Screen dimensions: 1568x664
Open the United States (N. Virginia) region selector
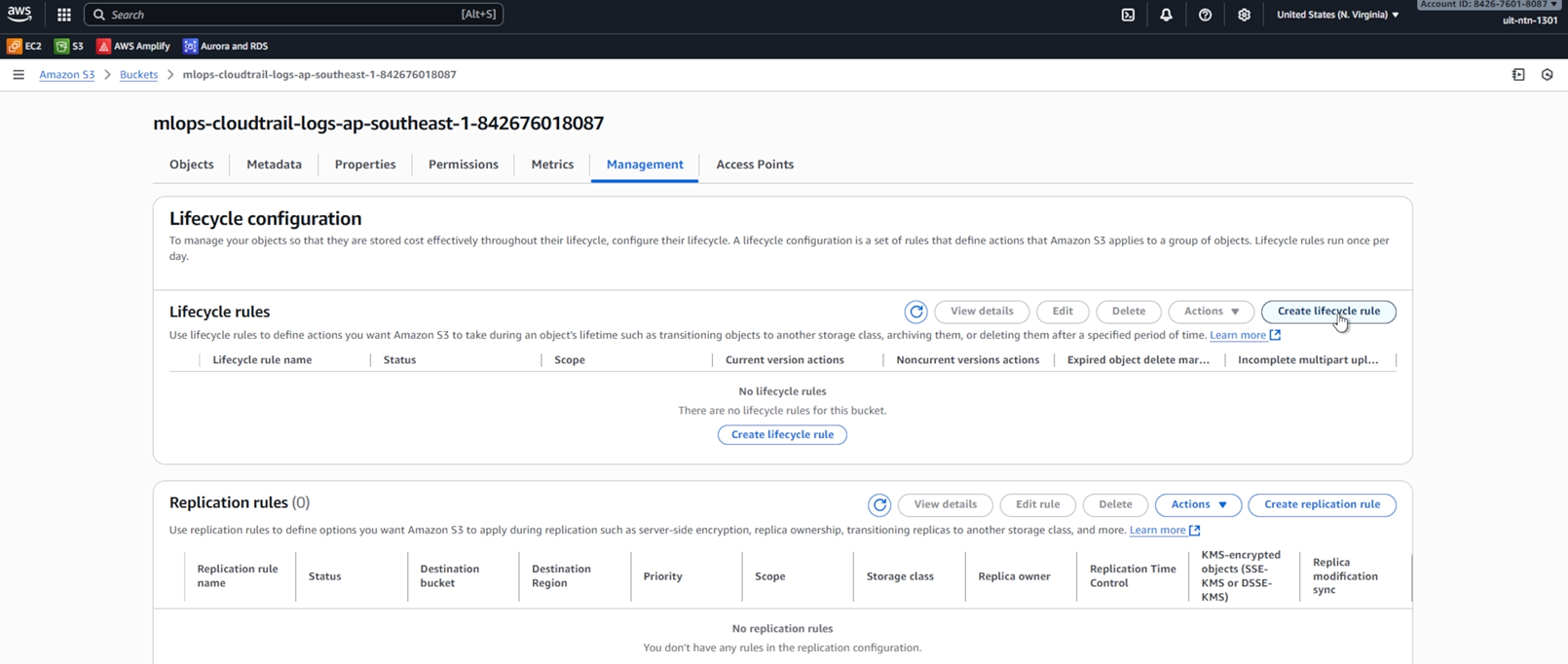[x=1337, y=15]
